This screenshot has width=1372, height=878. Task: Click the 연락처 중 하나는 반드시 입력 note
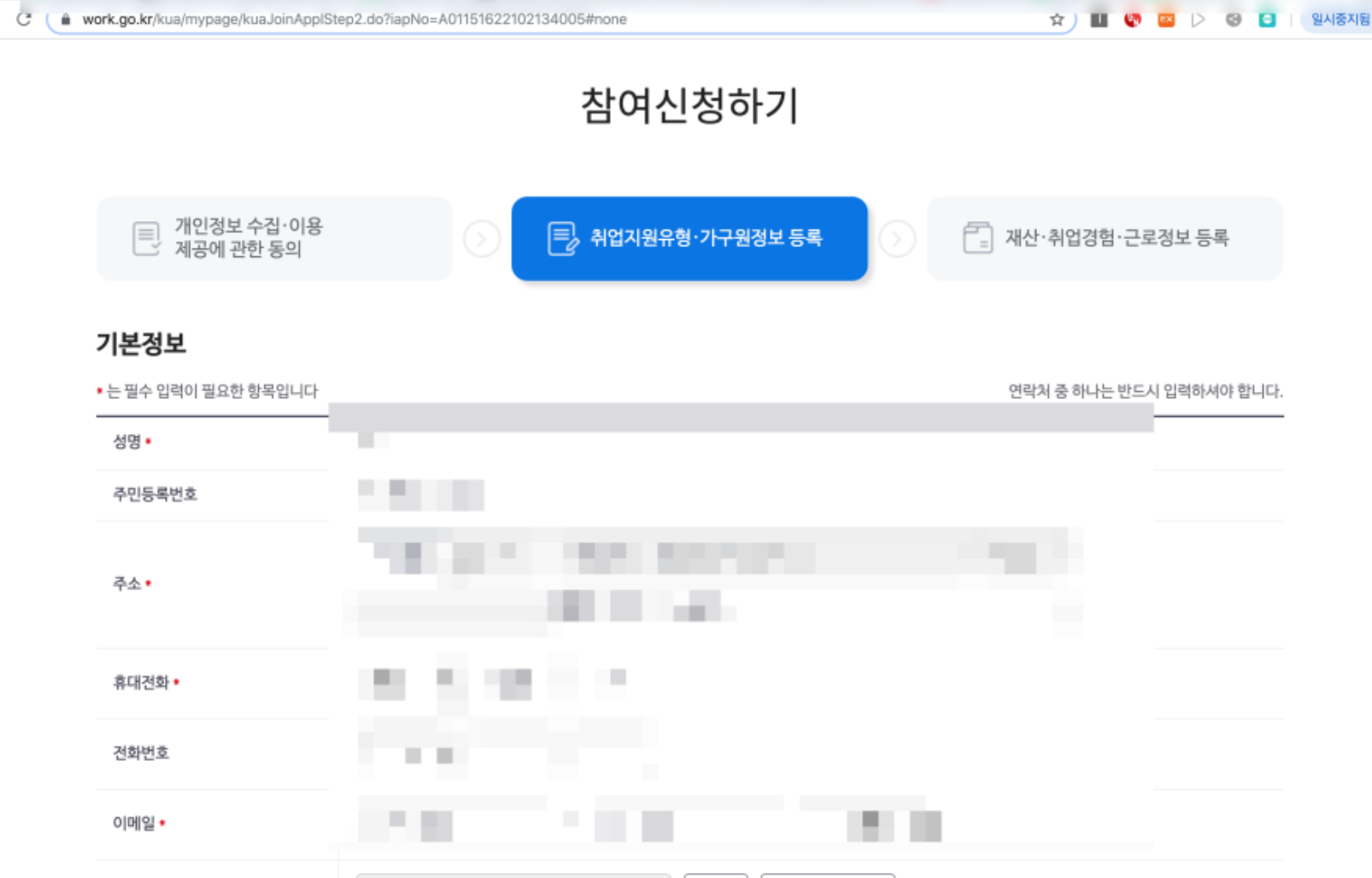(x=1146, y=391)
